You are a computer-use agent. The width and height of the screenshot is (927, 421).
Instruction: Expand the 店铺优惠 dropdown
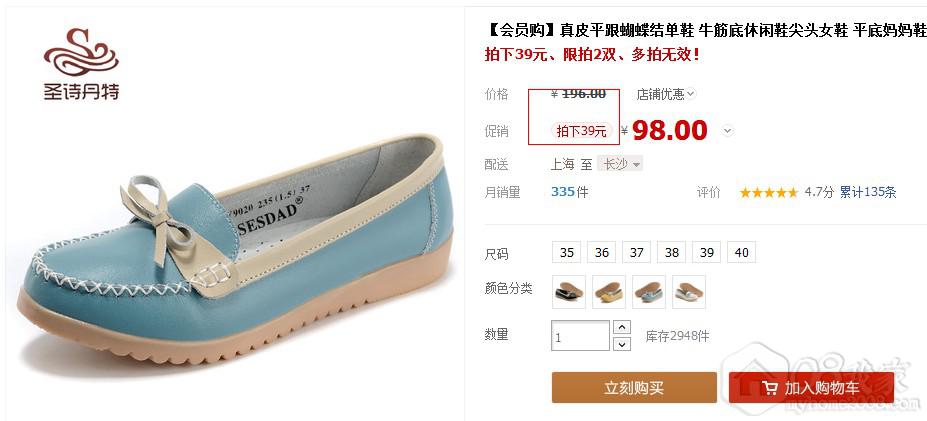[666, 94]
